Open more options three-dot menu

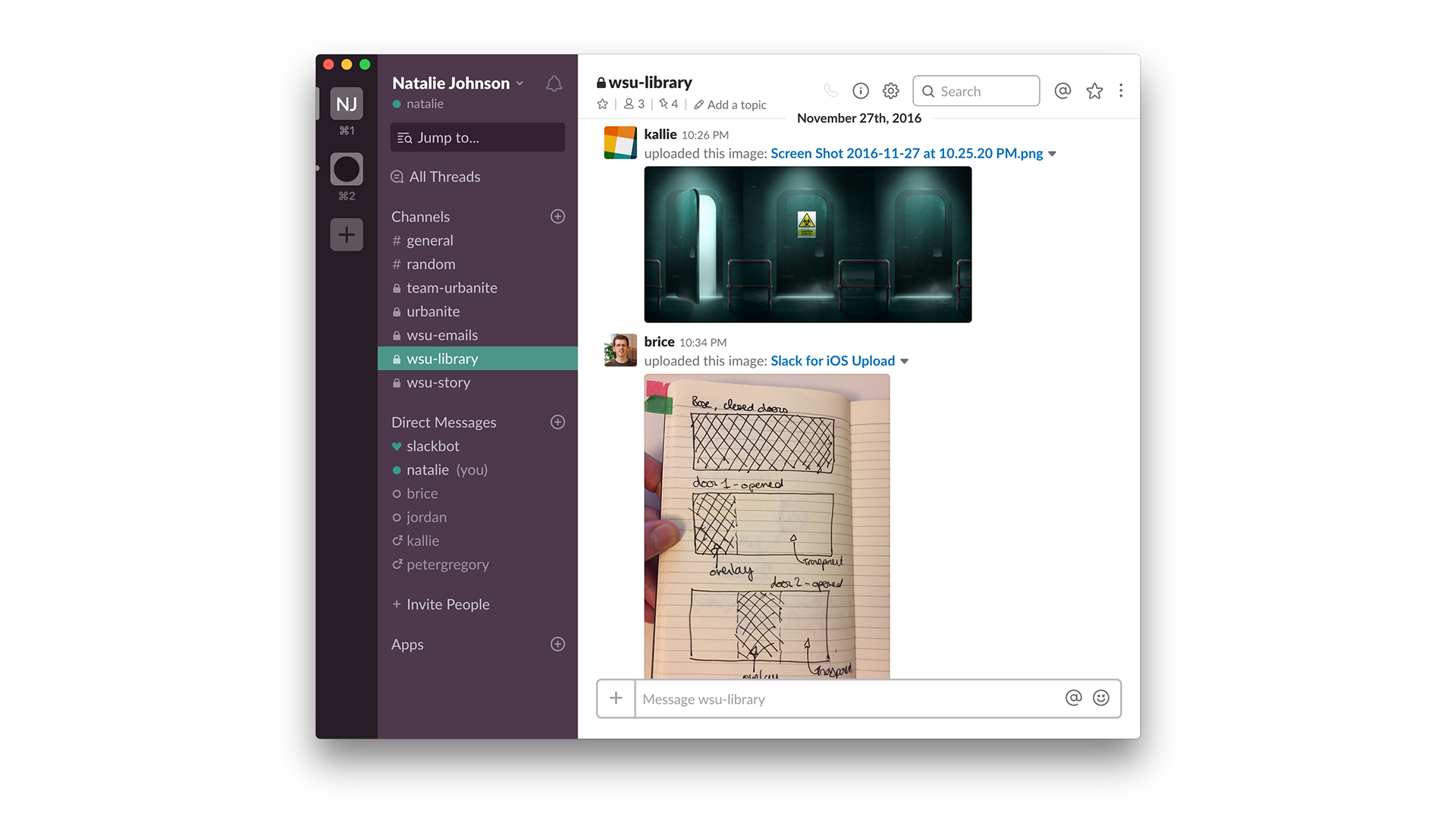click(x=1121, y=91)
